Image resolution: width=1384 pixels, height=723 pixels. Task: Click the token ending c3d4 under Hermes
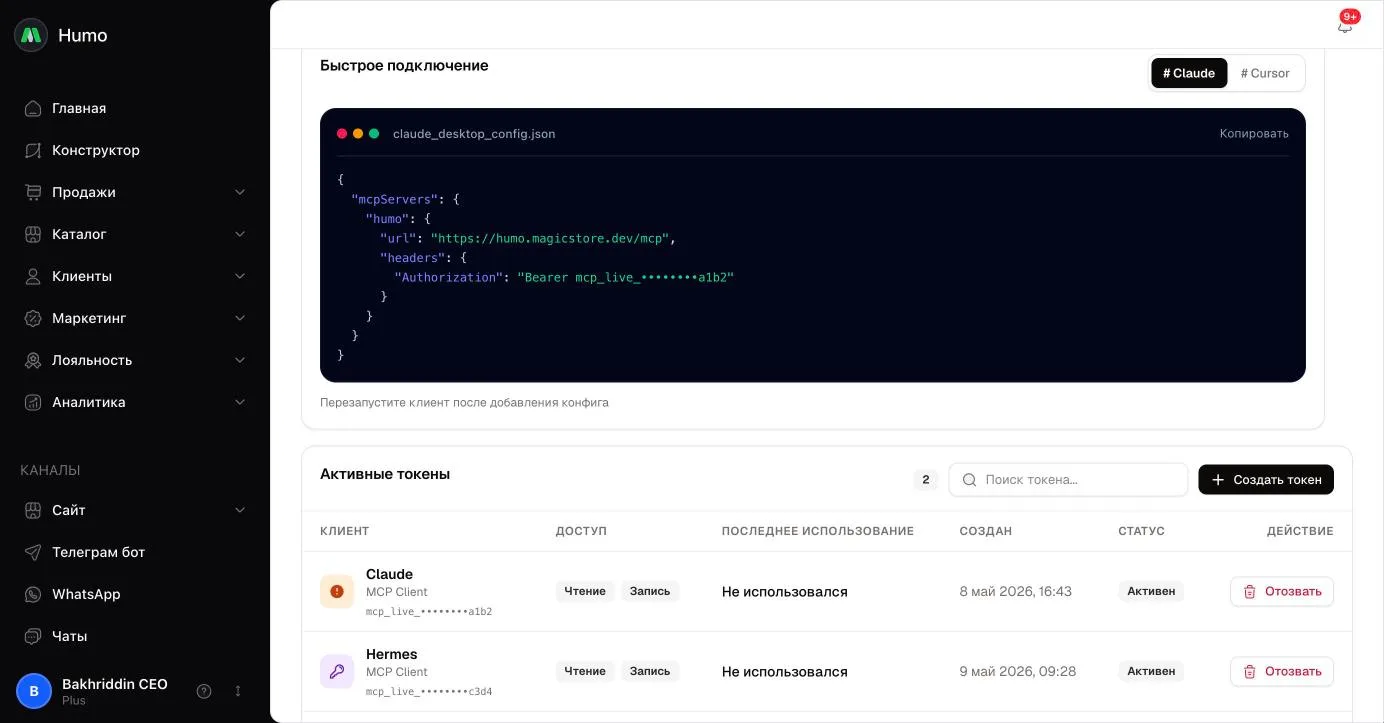429,691
